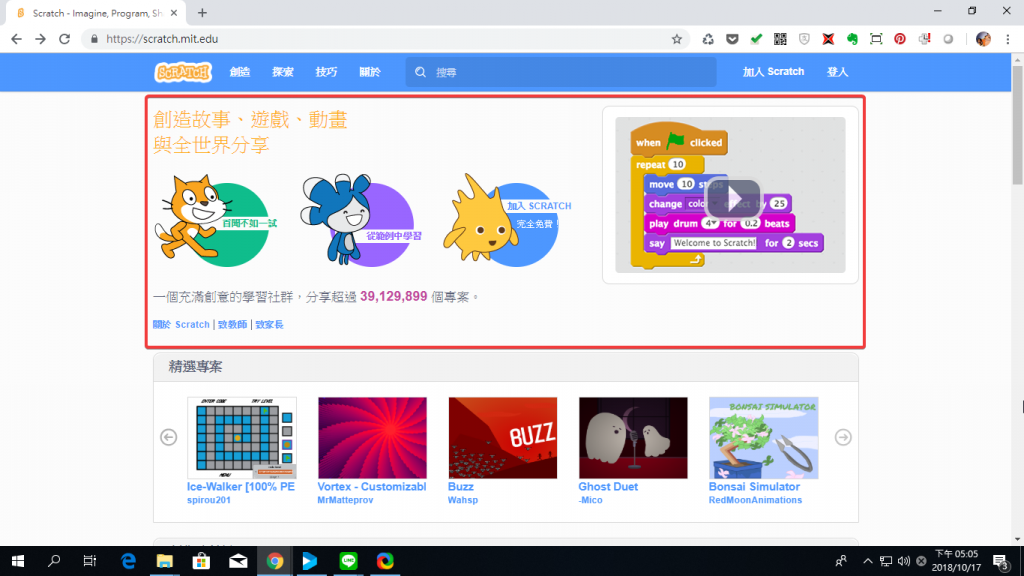Open a new browser tab with the plus button
This screenshot has width=1024, height=576.
[x=202, y=12]
